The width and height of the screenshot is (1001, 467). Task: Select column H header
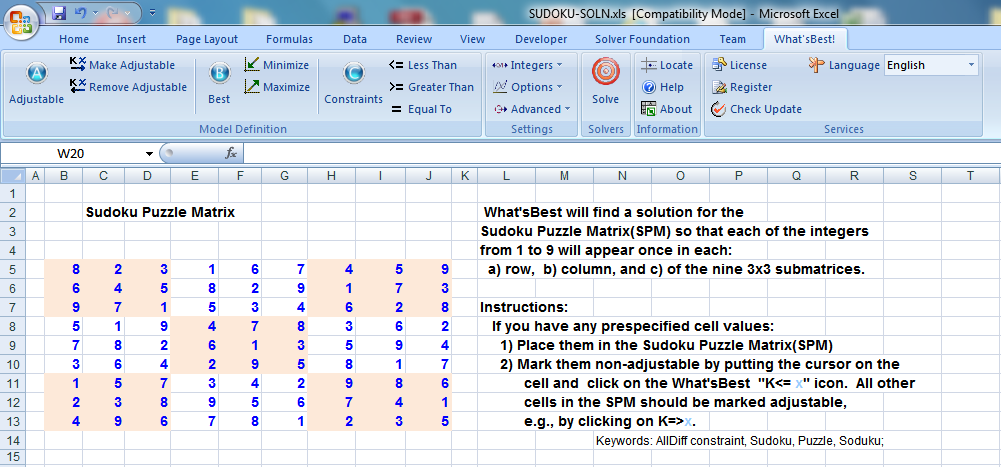pyautogui.click(x=329, y=176)
